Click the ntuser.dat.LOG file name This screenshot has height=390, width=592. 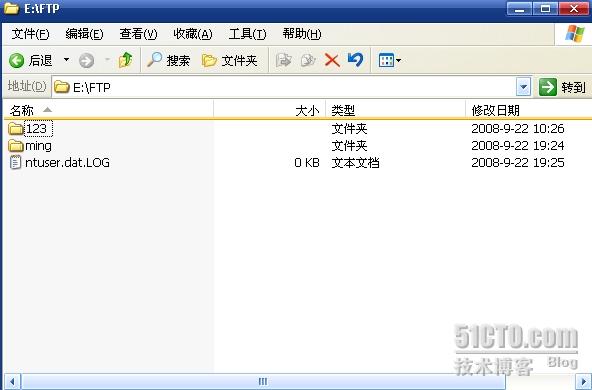click(67, 163)
